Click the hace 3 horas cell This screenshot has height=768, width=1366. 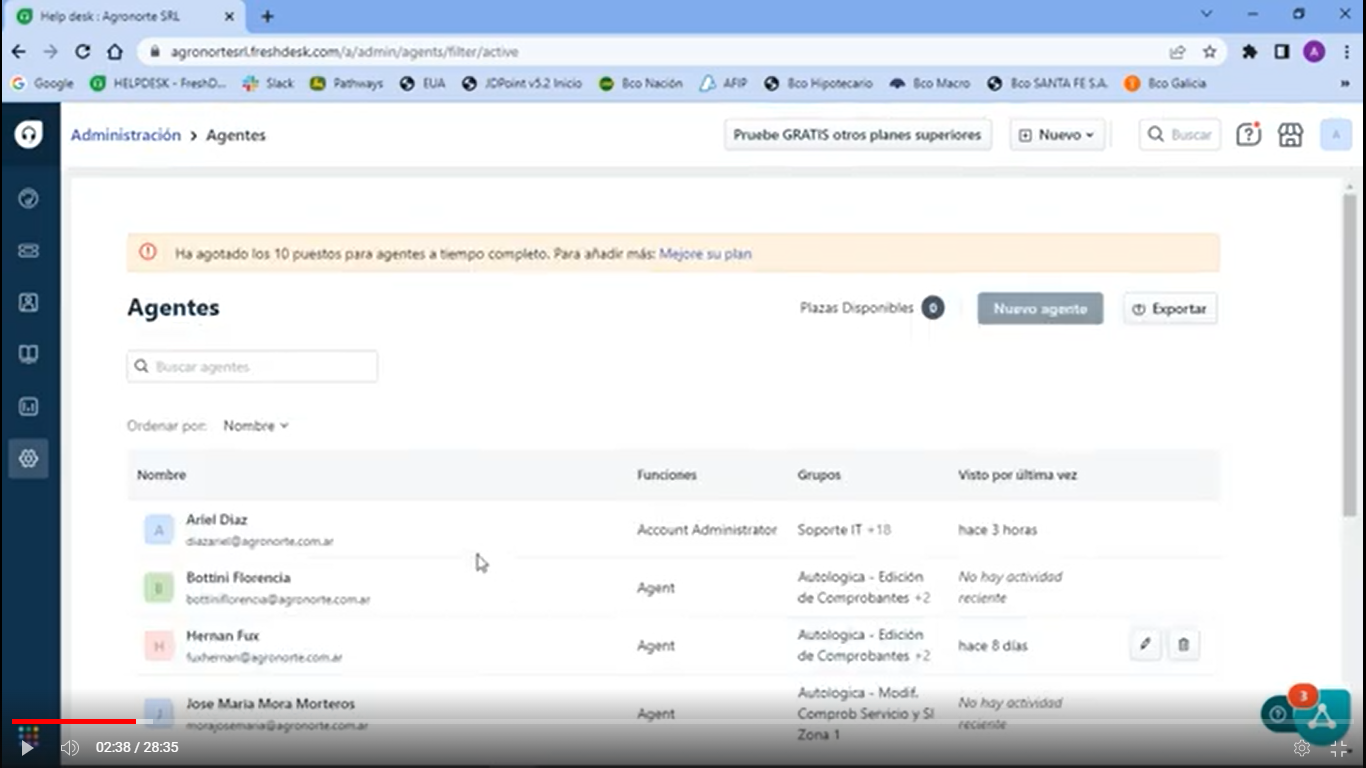pyautogui.click(x=997, y=530)
